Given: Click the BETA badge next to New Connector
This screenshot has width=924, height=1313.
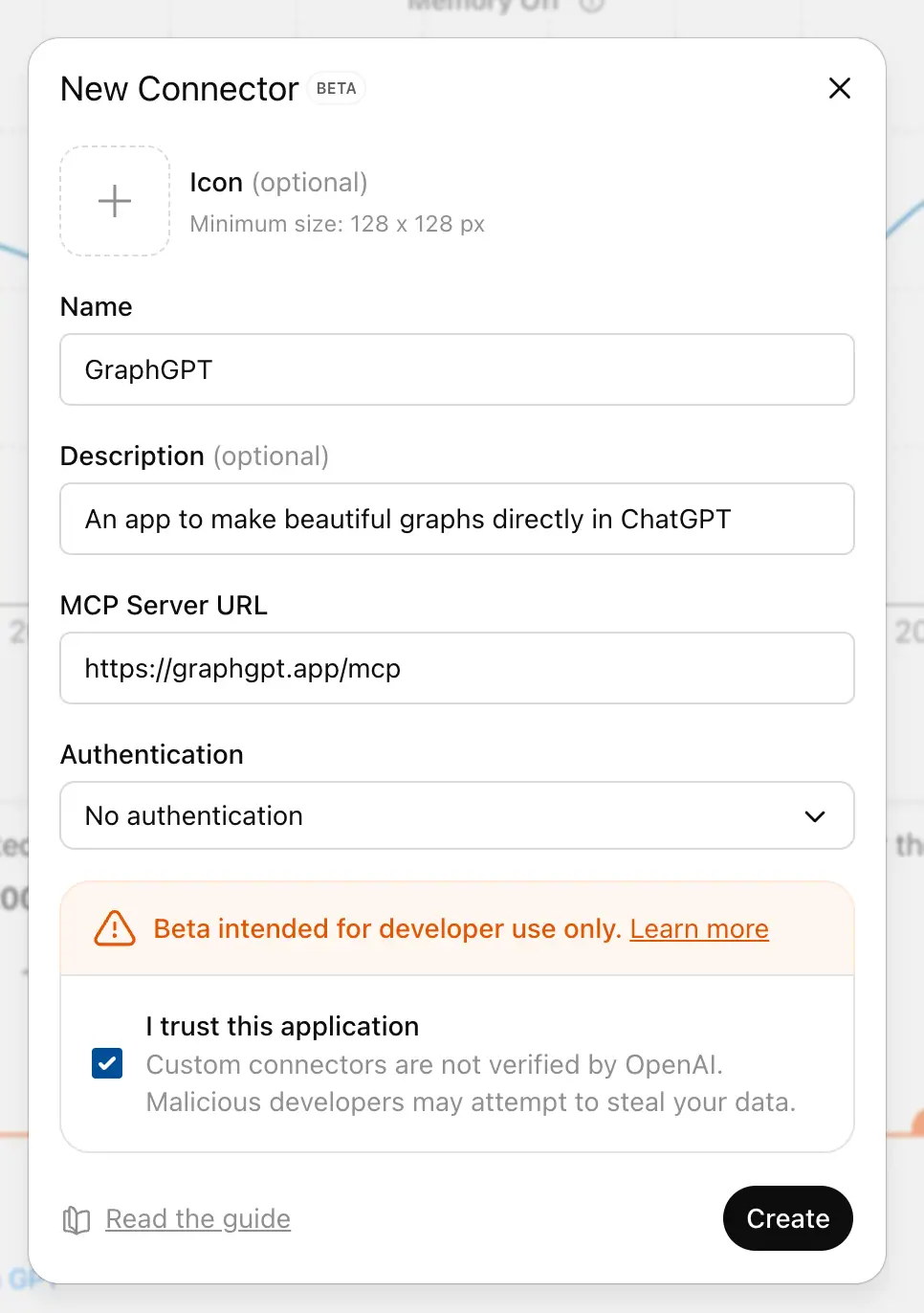Looking at the screenshot, I should (x=336, y=88).
